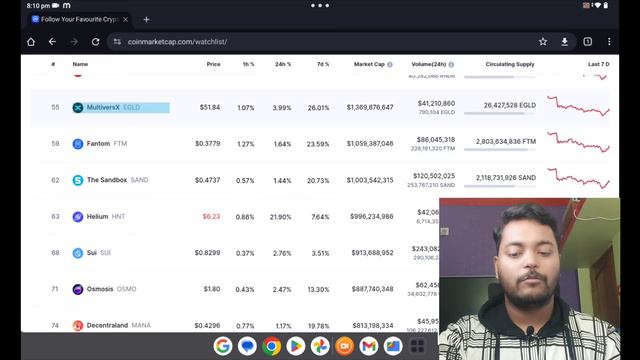Viewport: 640px width, 360px height.
Task: Open Osmosis OSMO coin page
Action: (x=111, y=289)
